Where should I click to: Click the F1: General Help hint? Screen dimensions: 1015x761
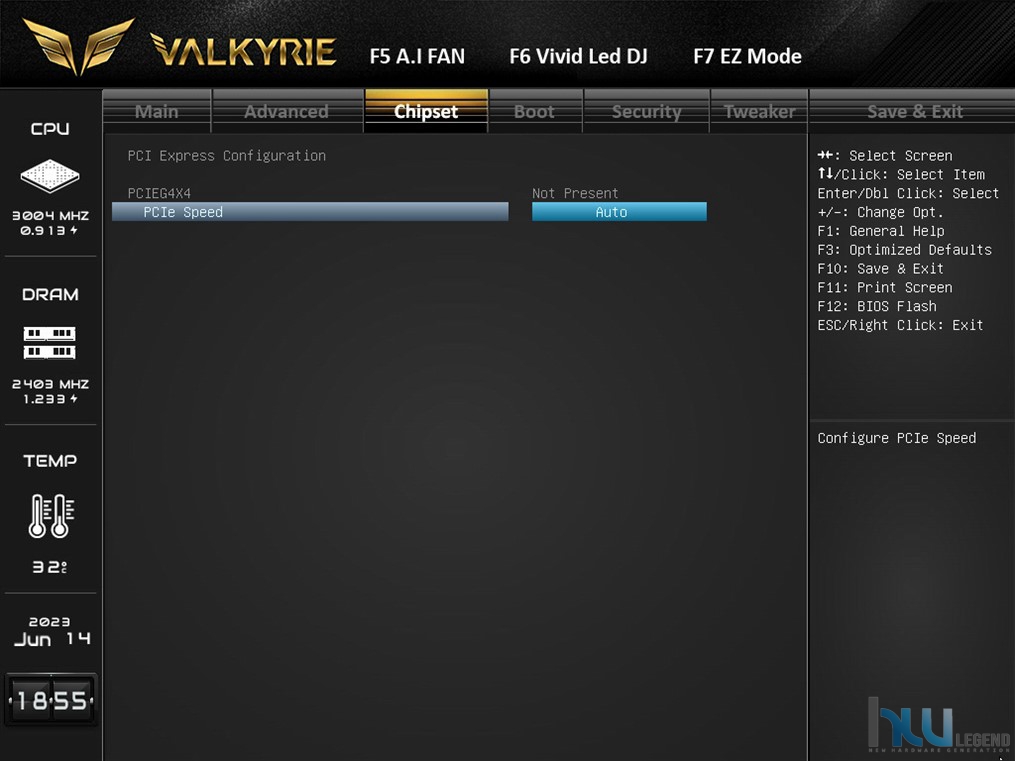pos(881,231)
